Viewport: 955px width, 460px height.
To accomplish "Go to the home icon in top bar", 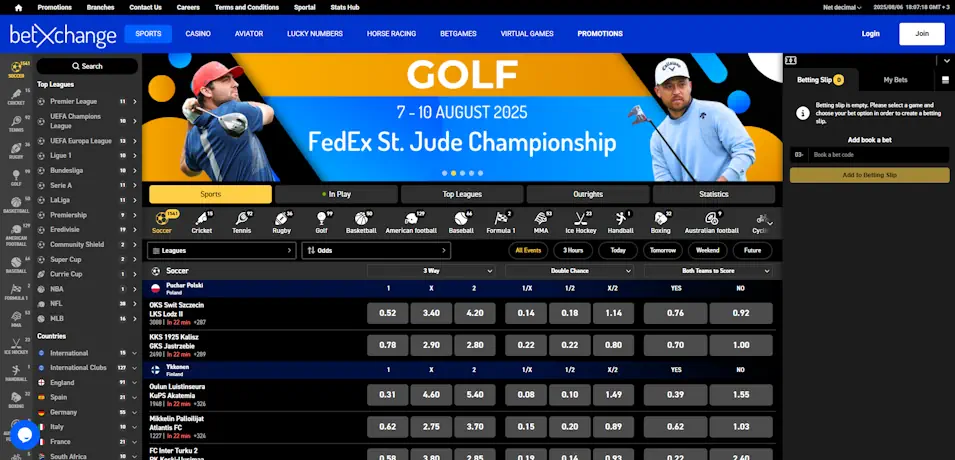I will (18, 7).
